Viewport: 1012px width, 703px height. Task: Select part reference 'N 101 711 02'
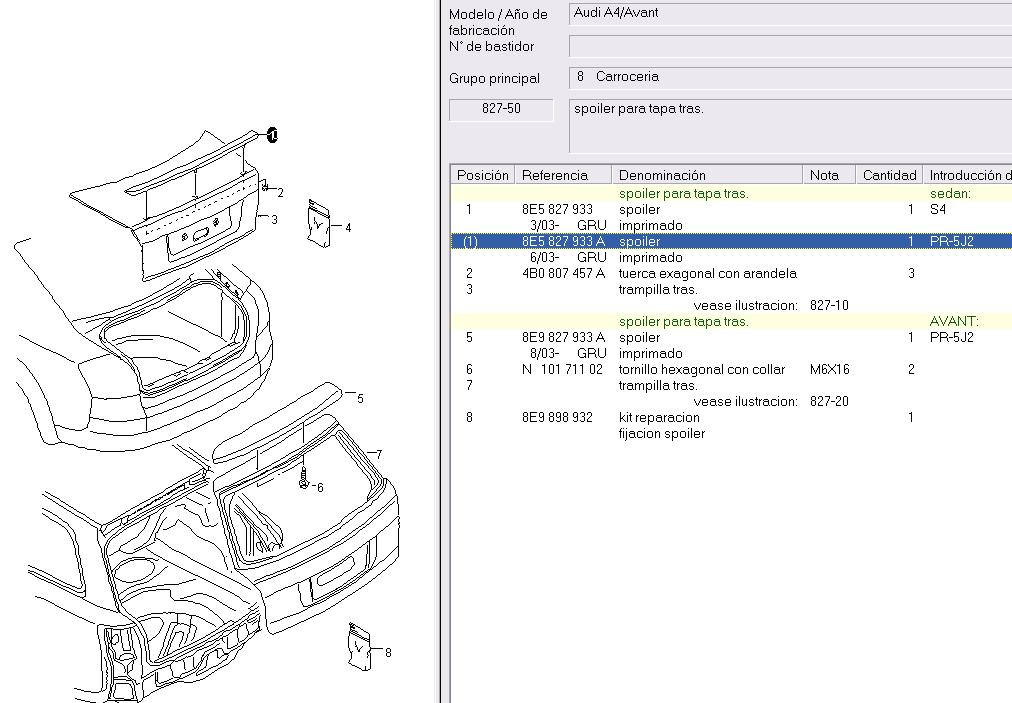pos(562,369)
